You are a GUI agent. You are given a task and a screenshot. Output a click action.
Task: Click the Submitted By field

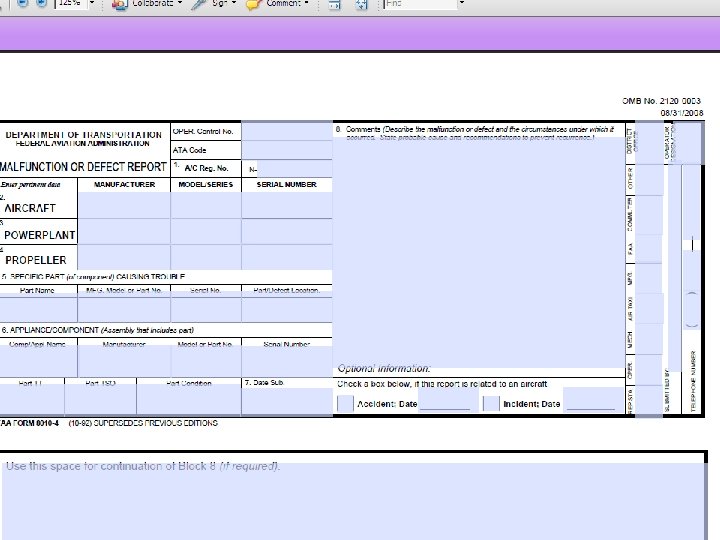675,268
